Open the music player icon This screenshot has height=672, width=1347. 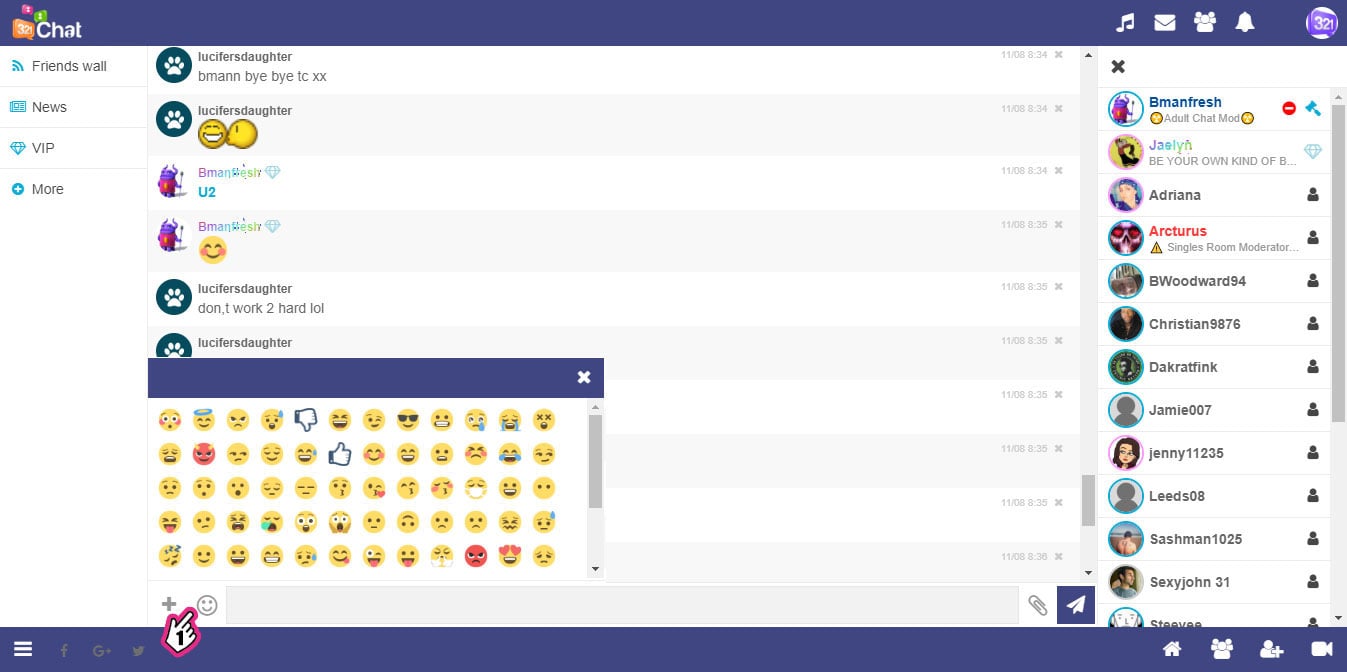click(x=1125, y=22)
